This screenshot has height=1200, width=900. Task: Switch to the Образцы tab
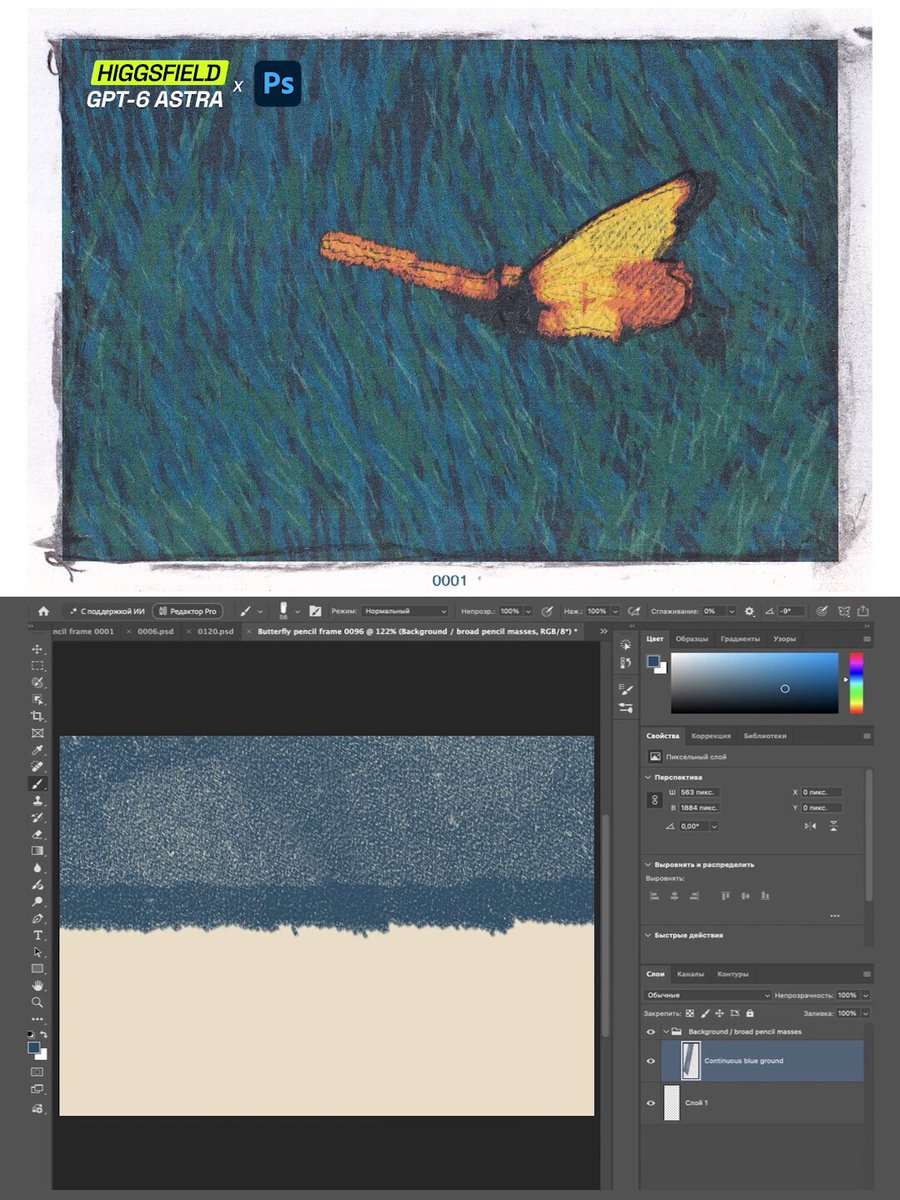click(692, 638)
